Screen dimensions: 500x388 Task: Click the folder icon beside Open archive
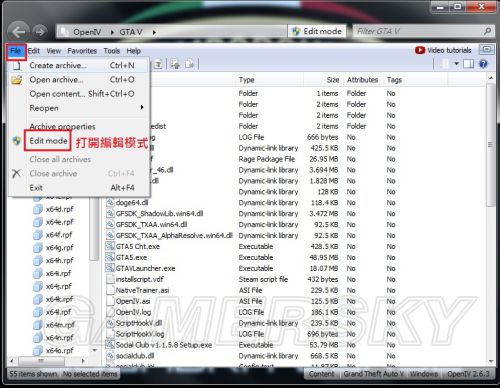(17, 80)
